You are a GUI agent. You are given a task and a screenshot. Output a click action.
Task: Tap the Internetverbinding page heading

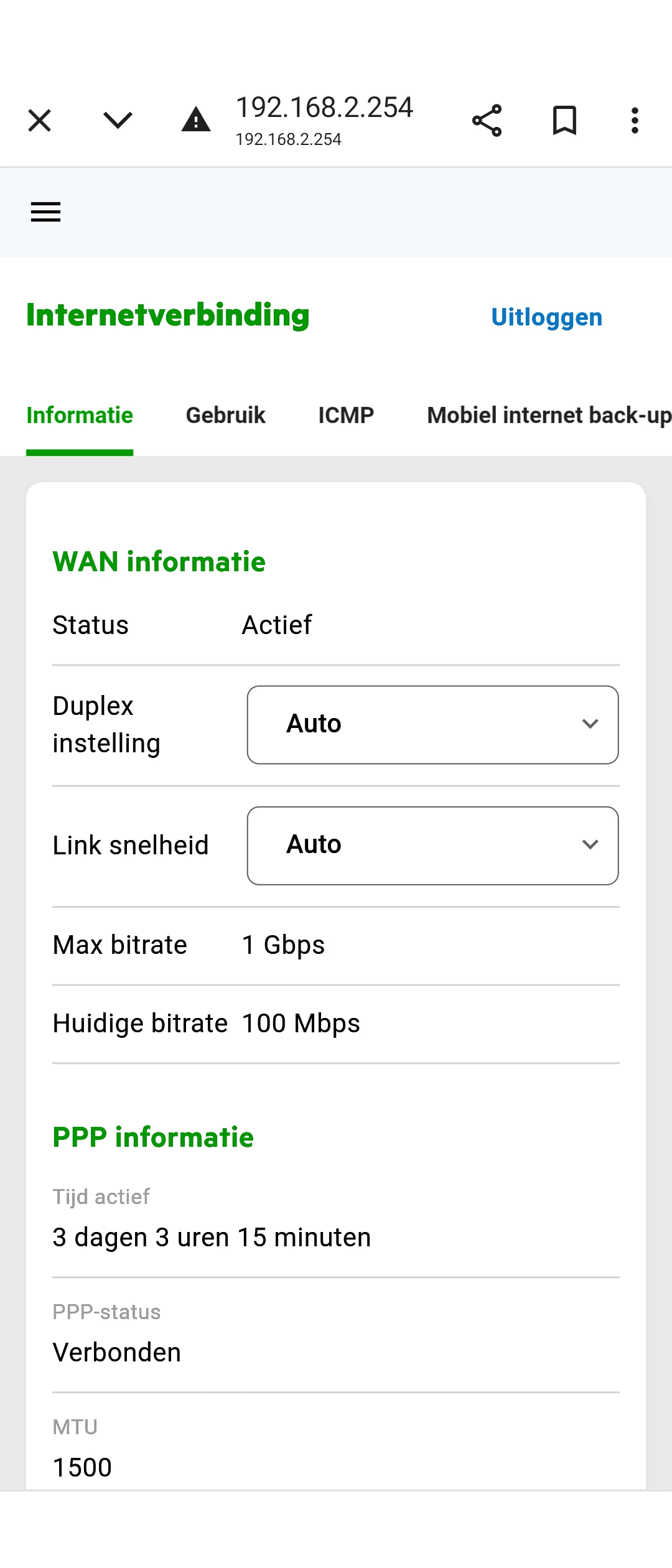pyautogui.click(x=168, y=315)
